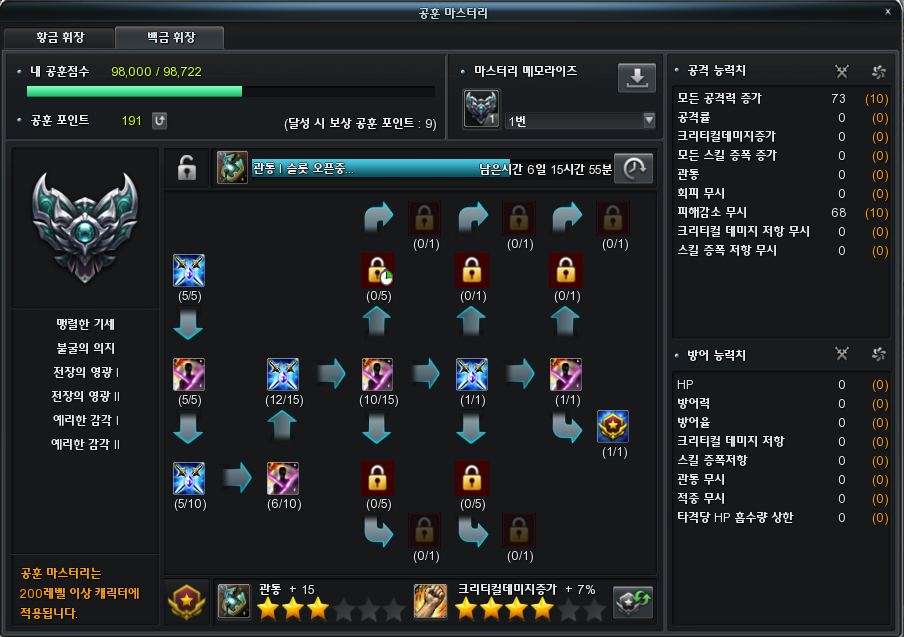
Task: Click the locked (0/5) node with timer
Action: pyautogui.click(x=378, y=270)
